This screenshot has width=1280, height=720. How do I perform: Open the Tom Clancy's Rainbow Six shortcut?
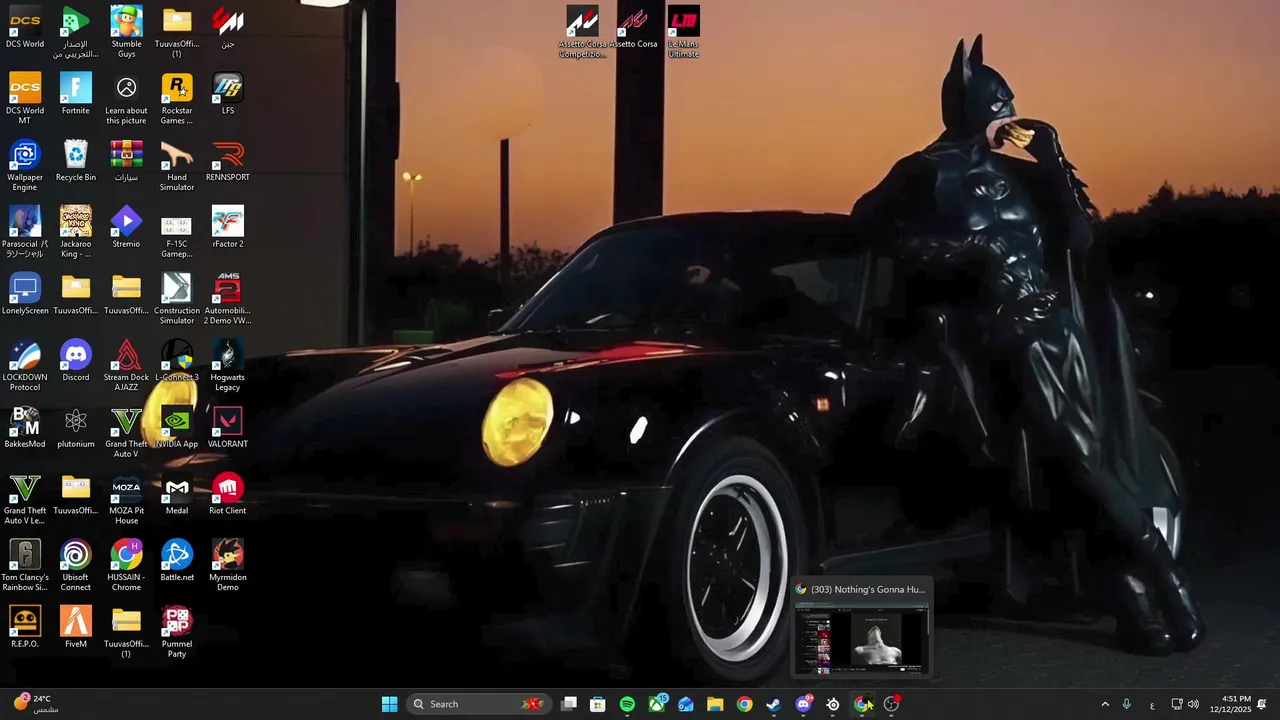pos(25,565)
